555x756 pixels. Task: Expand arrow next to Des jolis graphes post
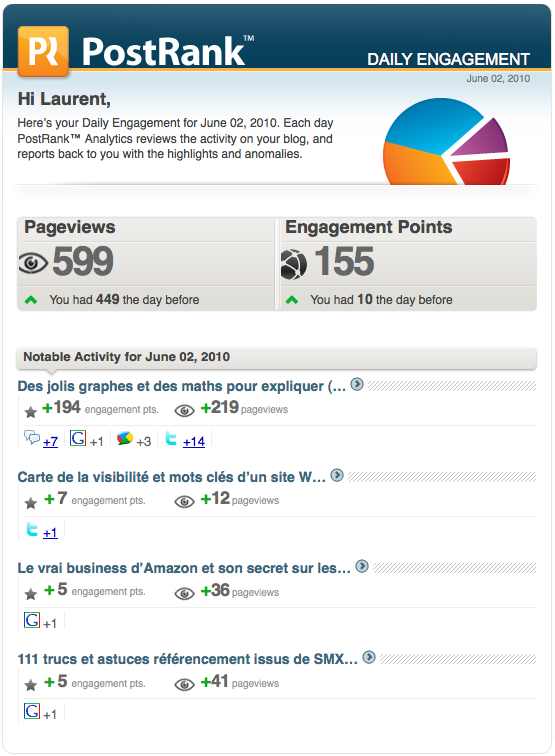click(x=357, y=384)
